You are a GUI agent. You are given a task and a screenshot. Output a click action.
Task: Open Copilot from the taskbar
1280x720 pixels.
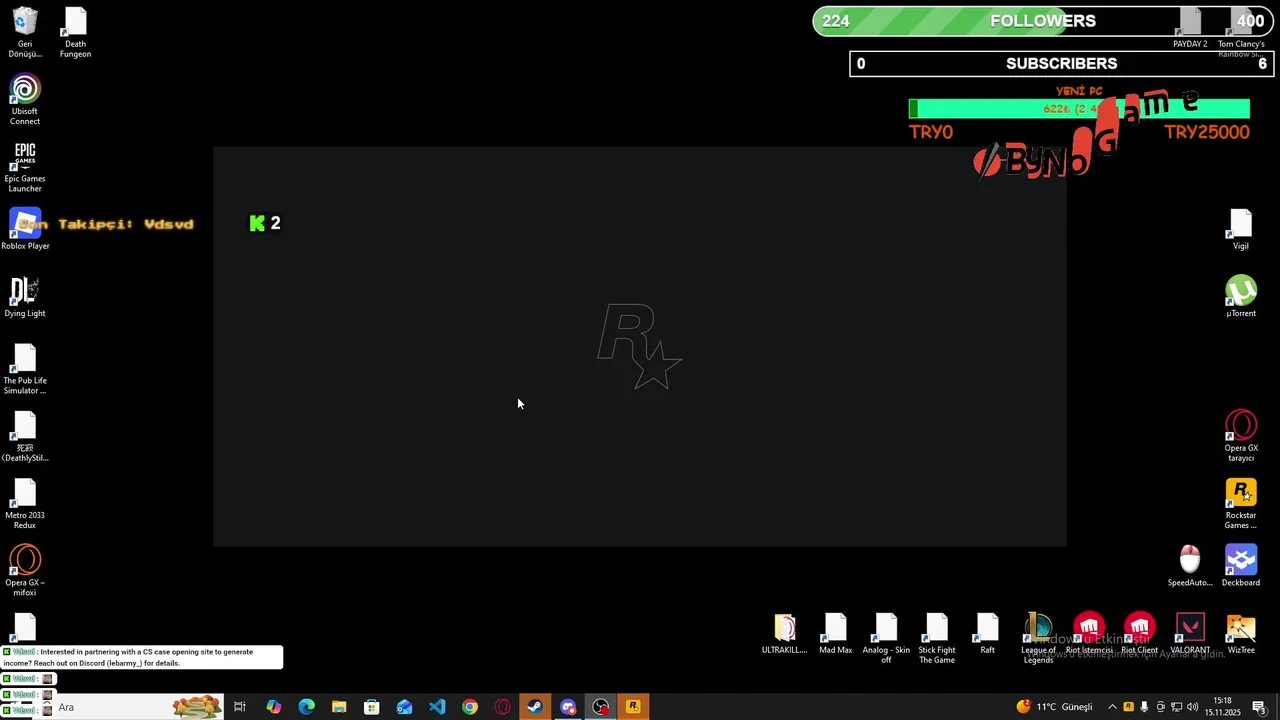point(273,707)
